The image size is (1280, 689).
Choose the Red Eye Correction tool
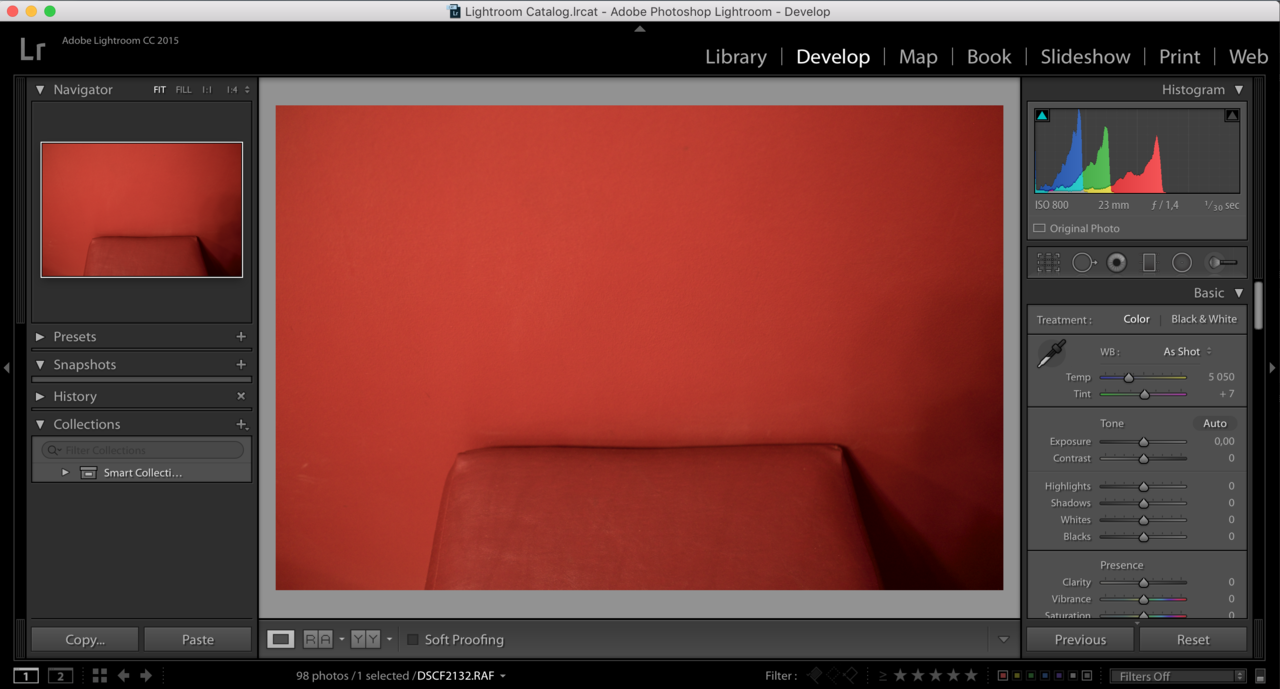[x=1116, y=263]
